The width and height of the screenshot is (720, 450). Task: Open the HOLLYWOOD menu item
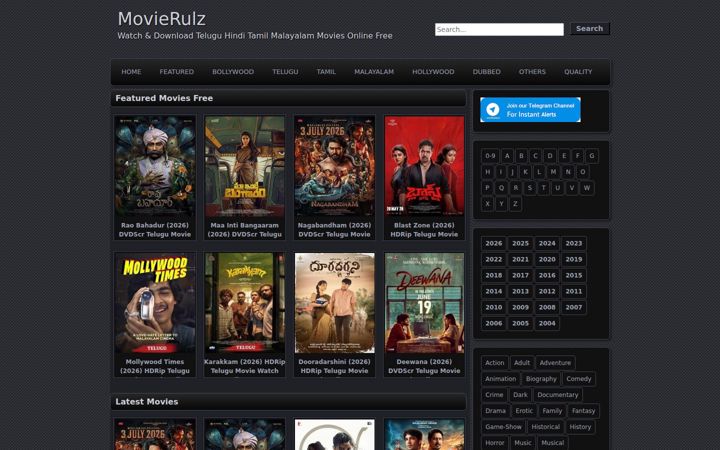[433, 72]
